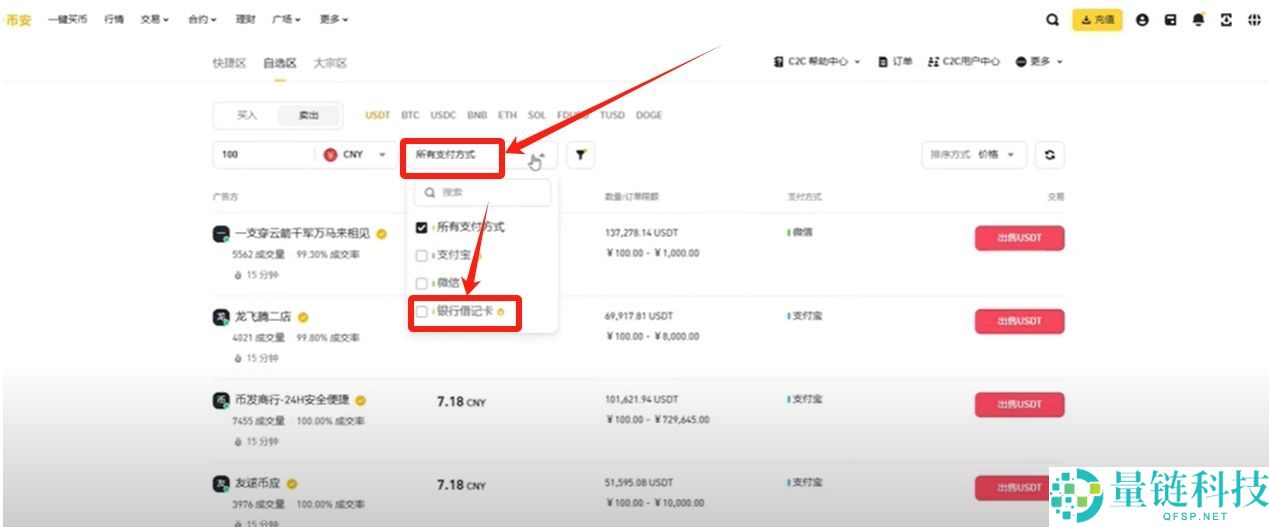This screenshot has height=527, width=1269.
Task: Open the CNY currency dropdown
Action: [354, 155]
